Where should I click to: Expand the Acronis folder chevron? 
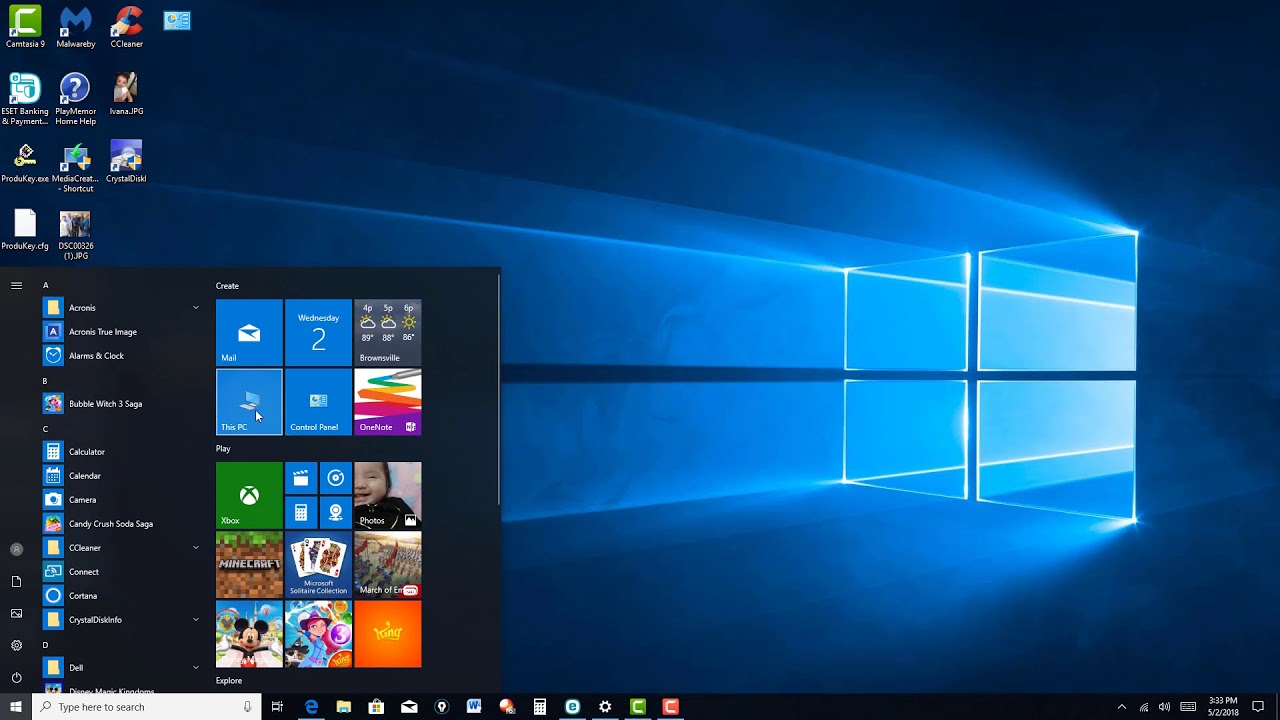pos(196,308)
